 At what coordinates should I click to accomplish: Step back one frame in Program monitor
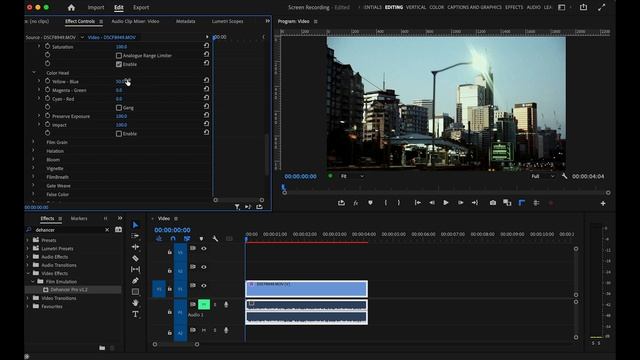(x=432, y=202)
